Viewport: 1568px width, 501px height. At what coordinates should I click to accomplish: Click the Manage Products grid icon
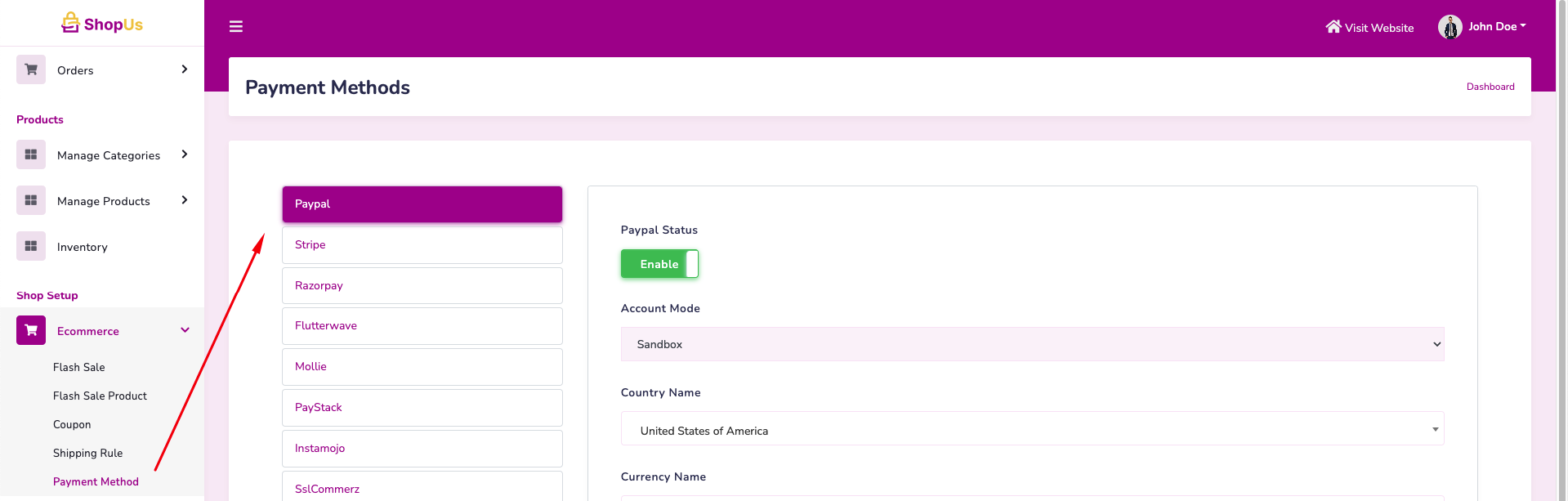click(31, 200)
